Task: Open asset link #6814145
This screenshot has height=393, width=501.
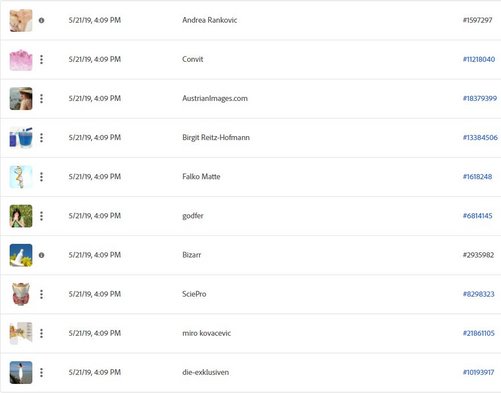Action: (x=477, y=216)
